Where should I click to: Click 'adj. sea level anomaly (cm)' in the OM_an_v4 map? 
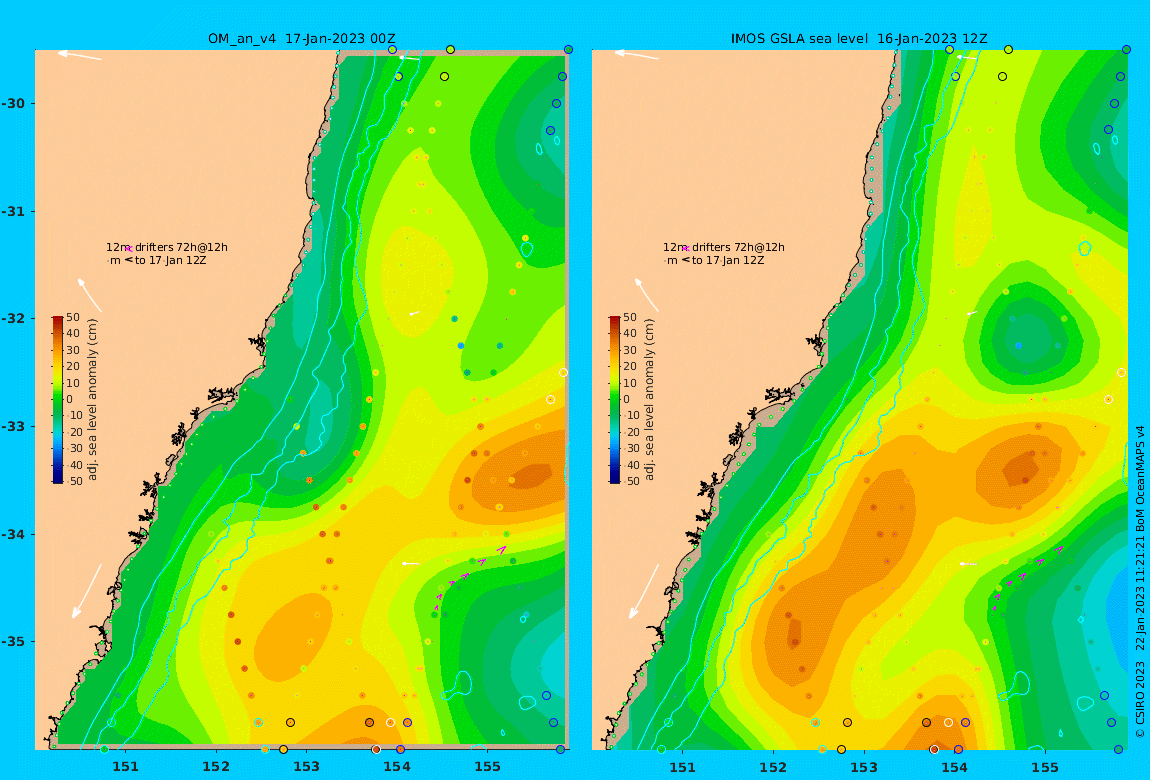click(92, 400)
